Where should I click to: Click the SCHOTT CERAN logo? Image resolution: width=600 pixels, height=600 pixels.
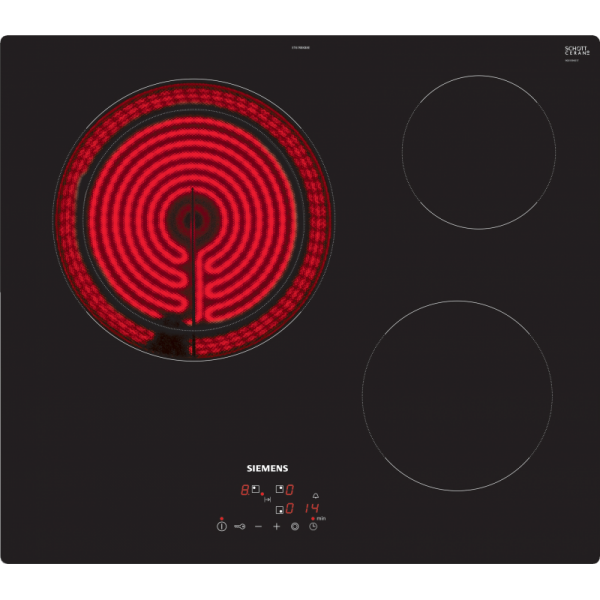(x=577, y=51)
